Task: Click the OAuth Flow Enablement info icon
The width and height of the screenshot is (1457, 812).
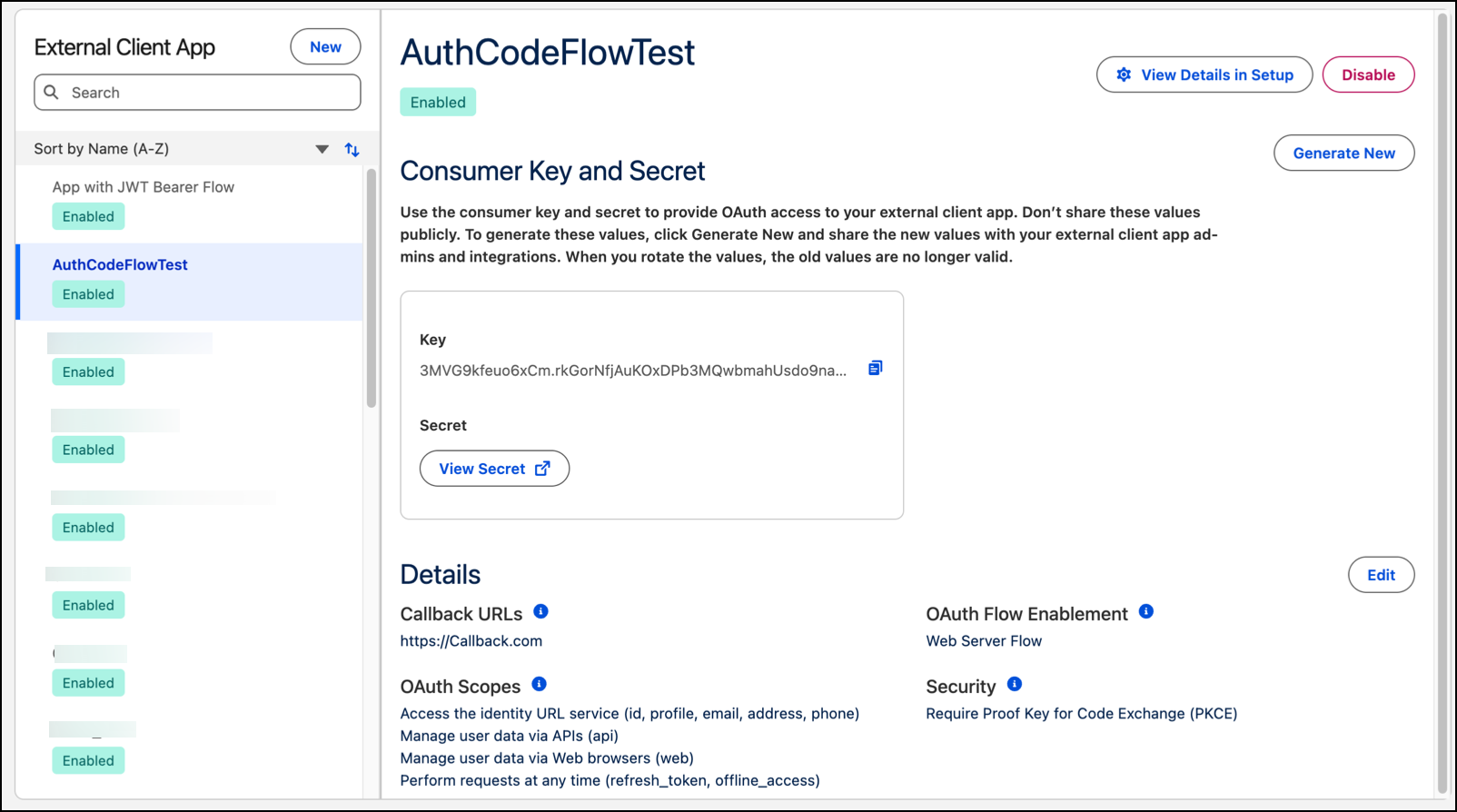Action: 1146,611
